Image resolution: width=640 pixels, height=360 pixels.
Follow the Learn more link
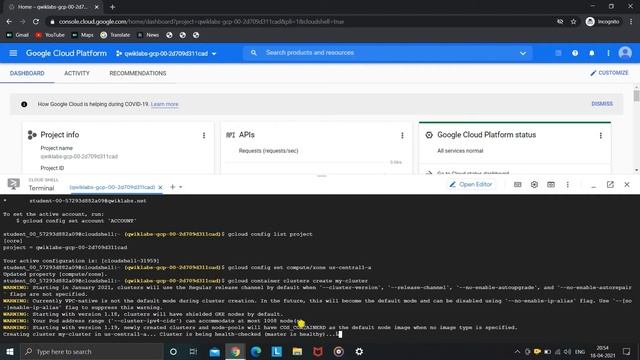point(164,104)
